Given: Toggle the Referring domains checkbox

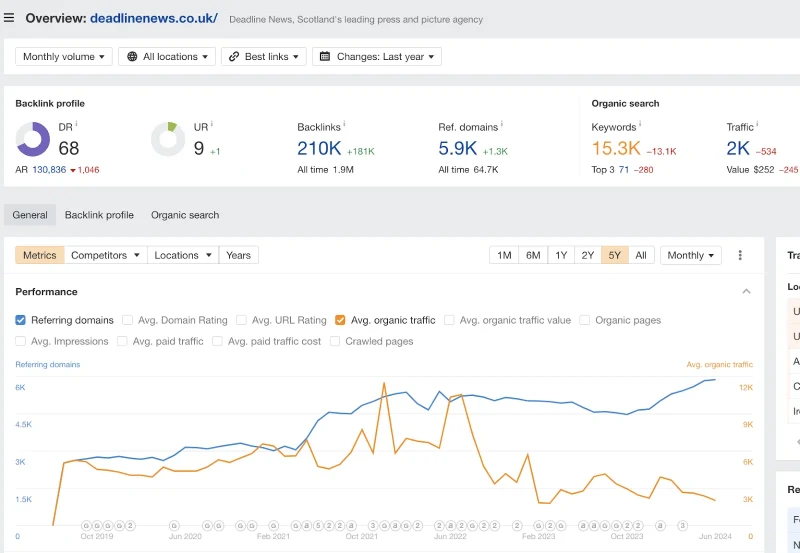Looking at the screenshot, I should point(20,320).
